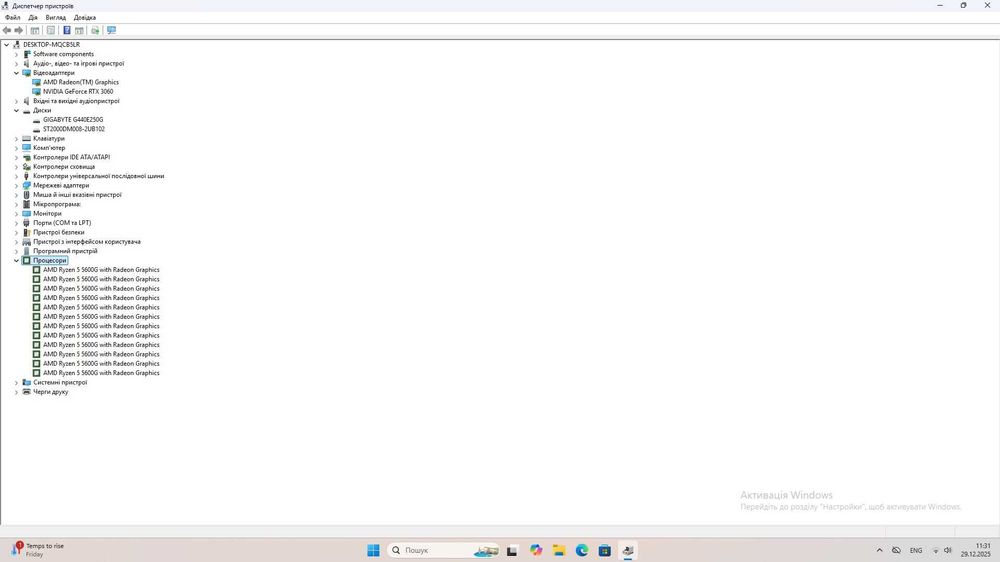Show hidden tray icons chevron
This screenshot has width=1000, height=562.
[879, 550]
